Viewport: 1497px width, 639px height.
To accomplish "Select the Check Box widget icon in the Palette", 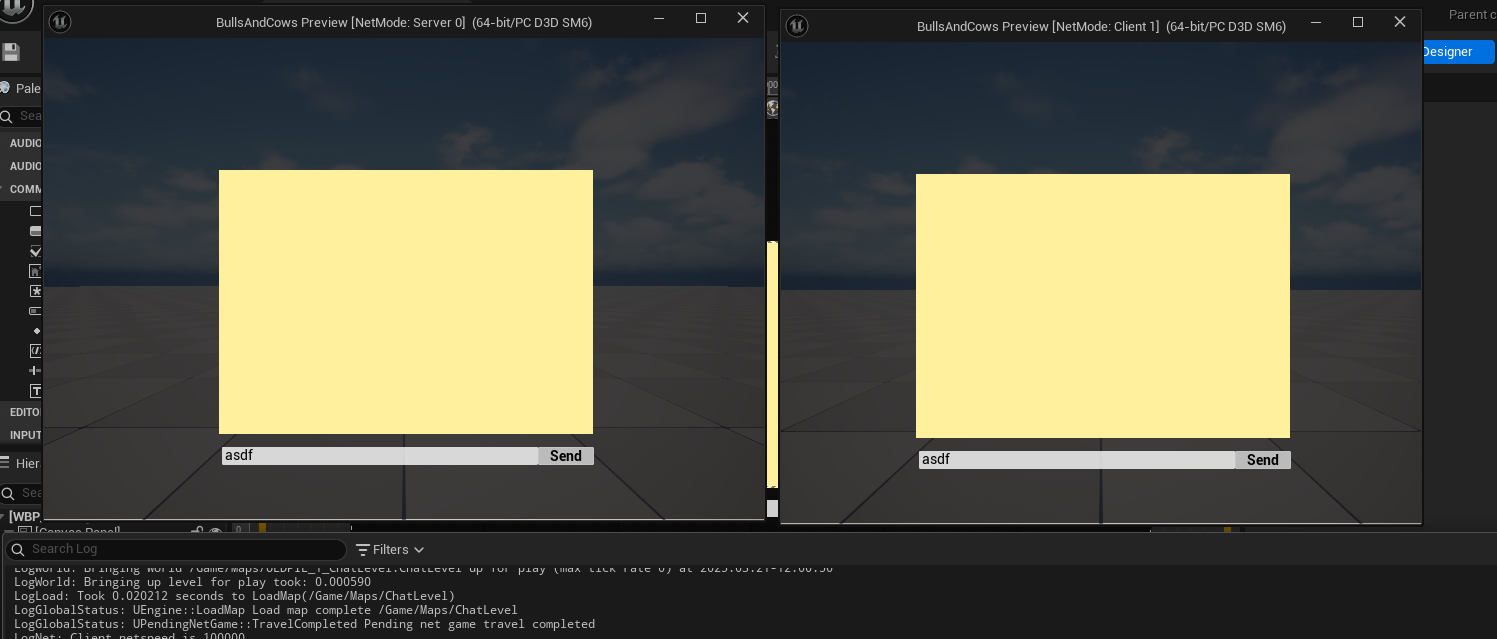I will 36,251.
